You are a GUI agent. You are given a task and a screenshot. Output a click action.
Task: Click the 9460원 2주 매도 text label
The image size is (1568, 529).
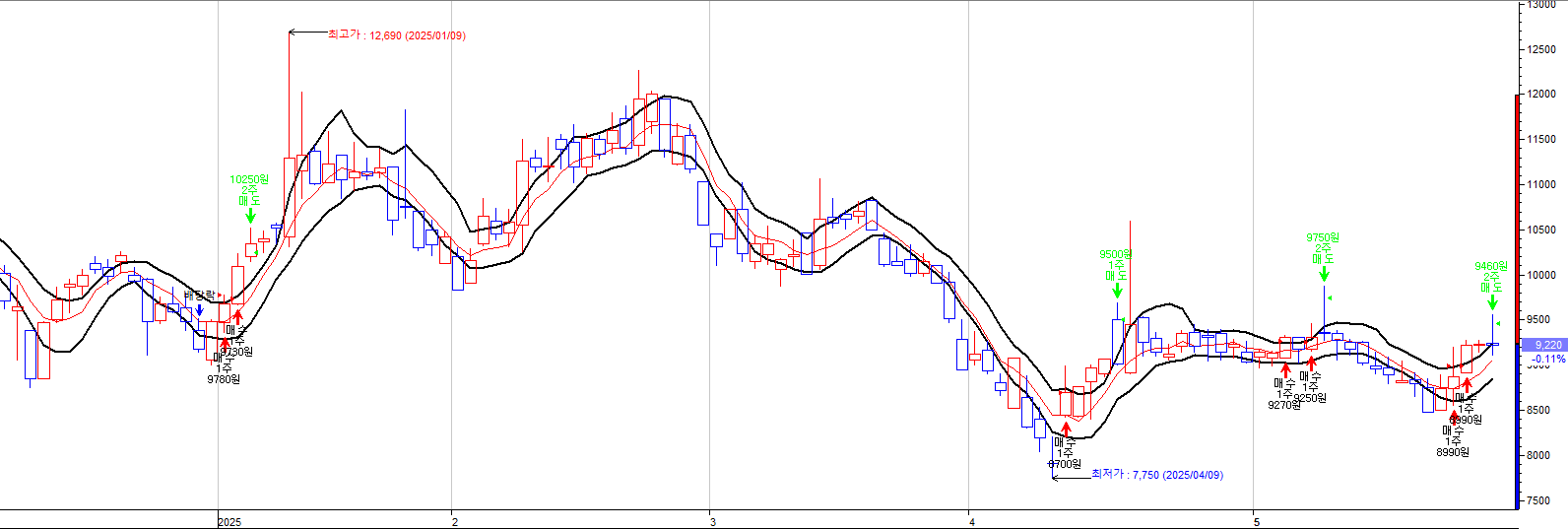[1491, 278]
